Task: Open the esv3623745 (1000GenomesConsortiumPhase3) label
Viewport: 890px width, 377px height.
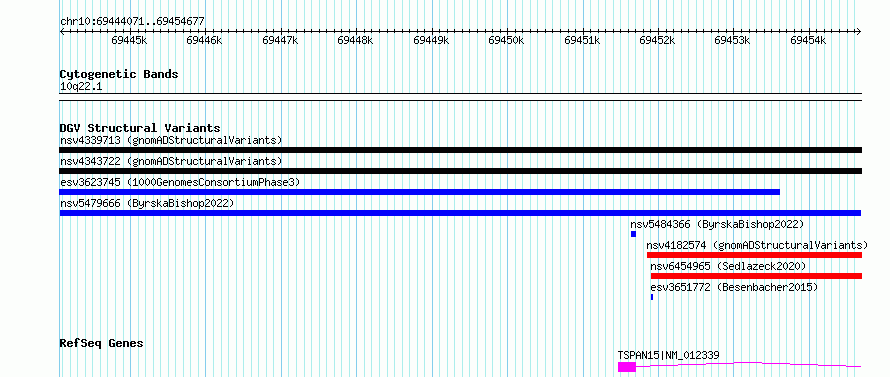Action: pos(180,182)
